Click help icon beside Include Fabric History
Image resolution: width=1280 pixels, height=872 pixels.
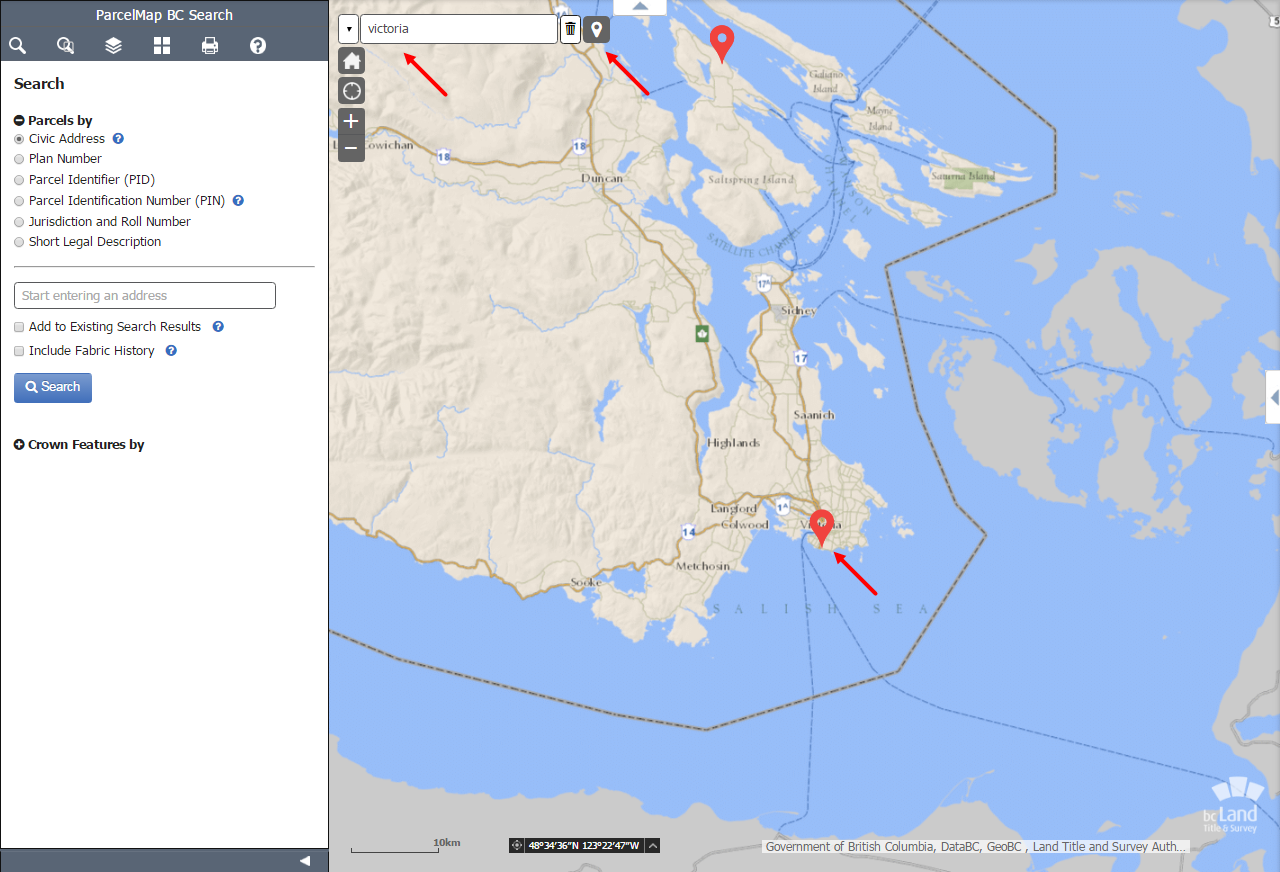point(171,351)
